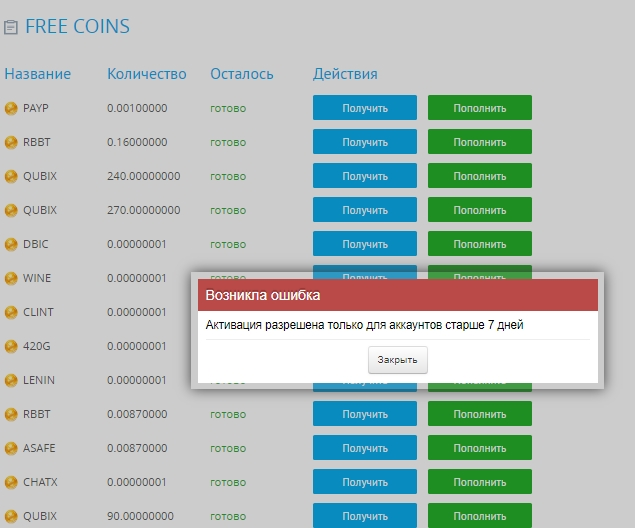The image size is (635, 528).
Task: Click the clipboard icon beside FREE COINS
Action: click(11, 27)
